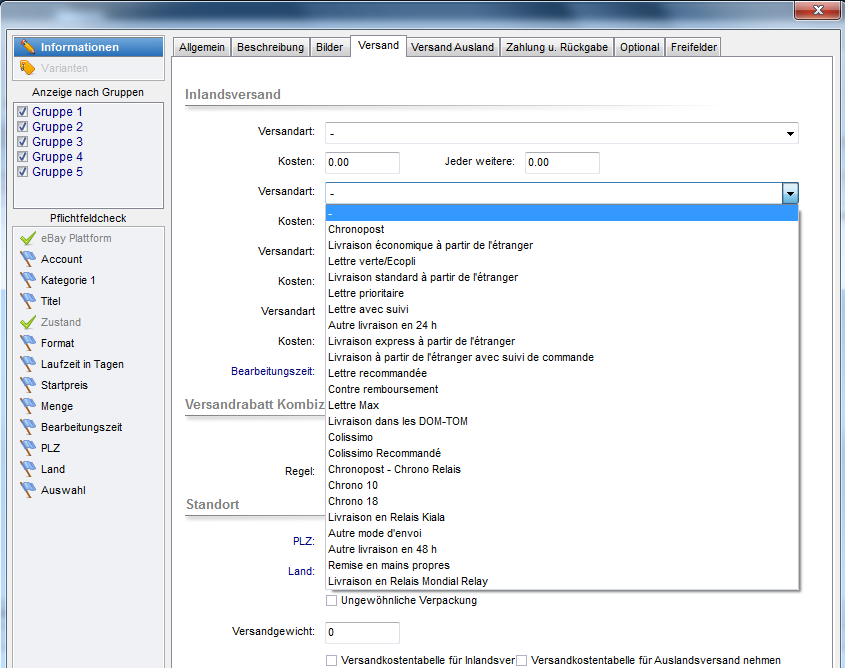Click the green checkmark beside Zustand
The width and height of the screenshot is (845, 668).
pyautogui.click(x=27, y=323)
